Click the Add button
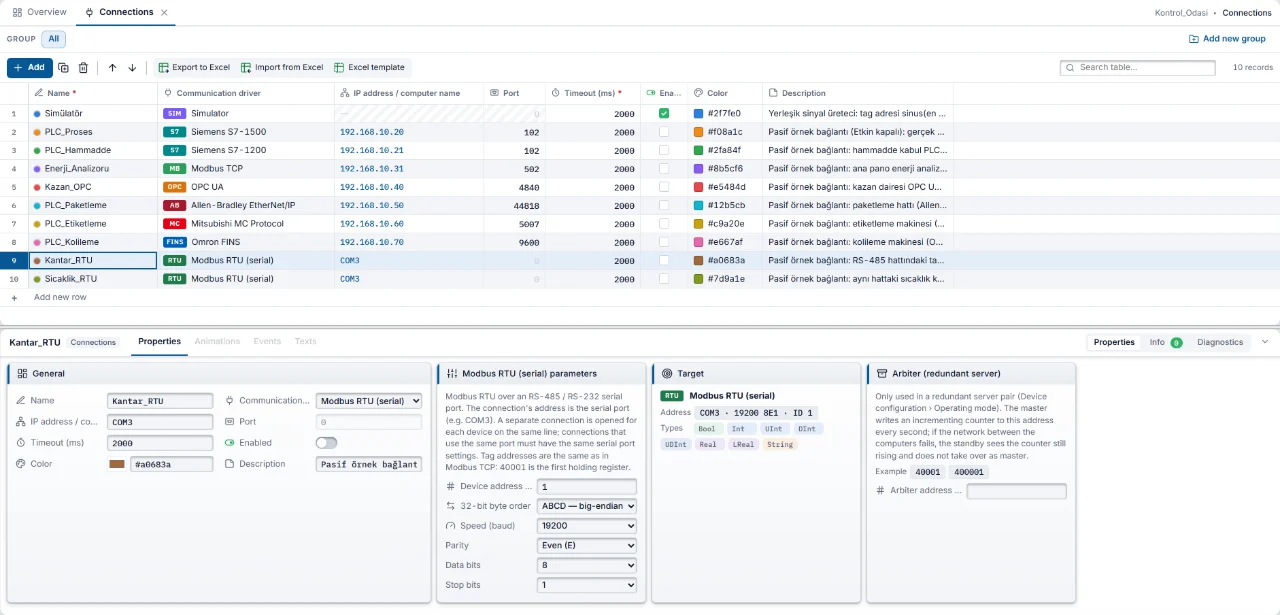Viewport: 1280px width, 615px height. [x=30, y=68]
